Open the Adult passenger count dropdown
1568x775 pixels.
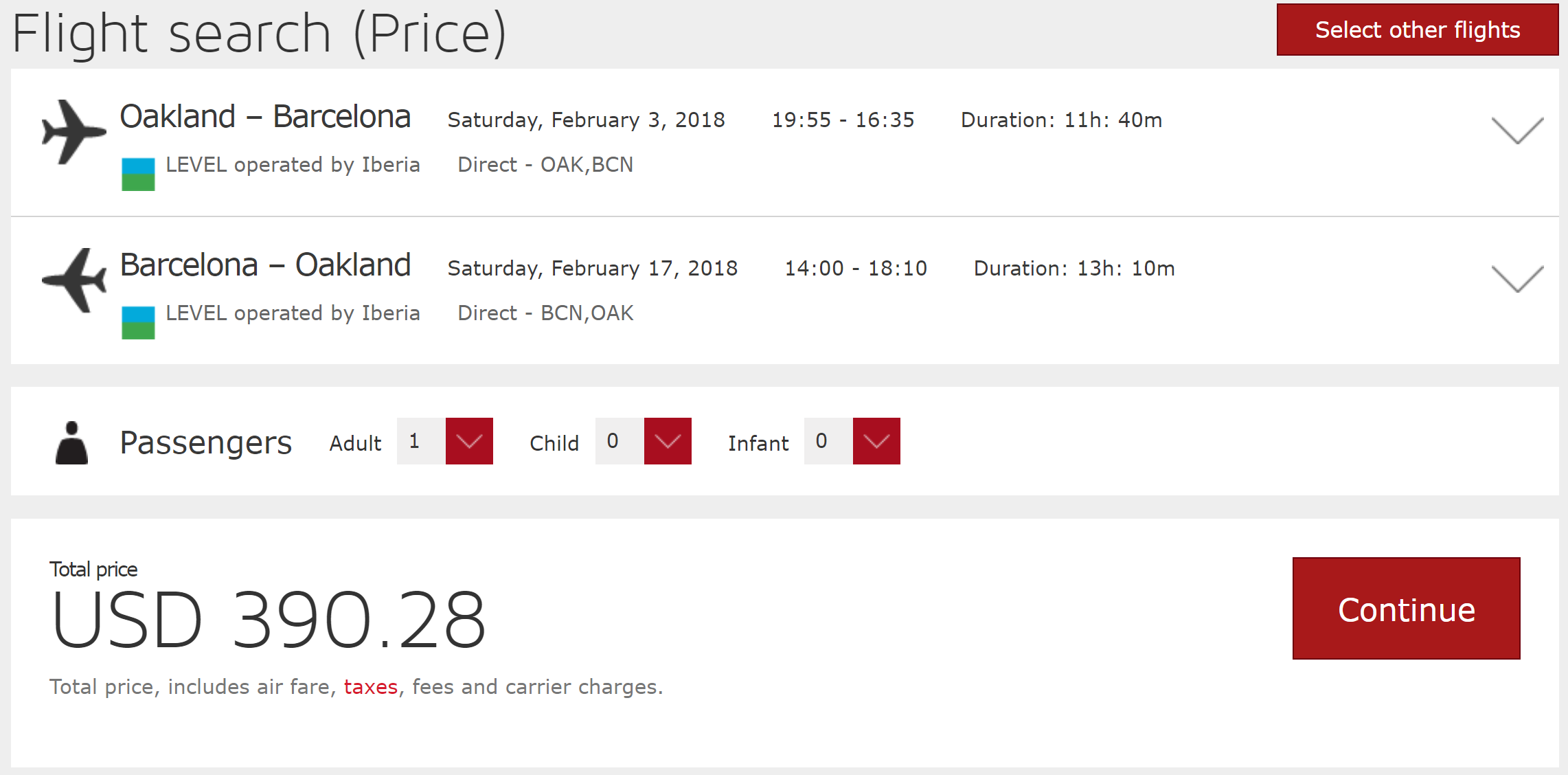tap(469, 441)
